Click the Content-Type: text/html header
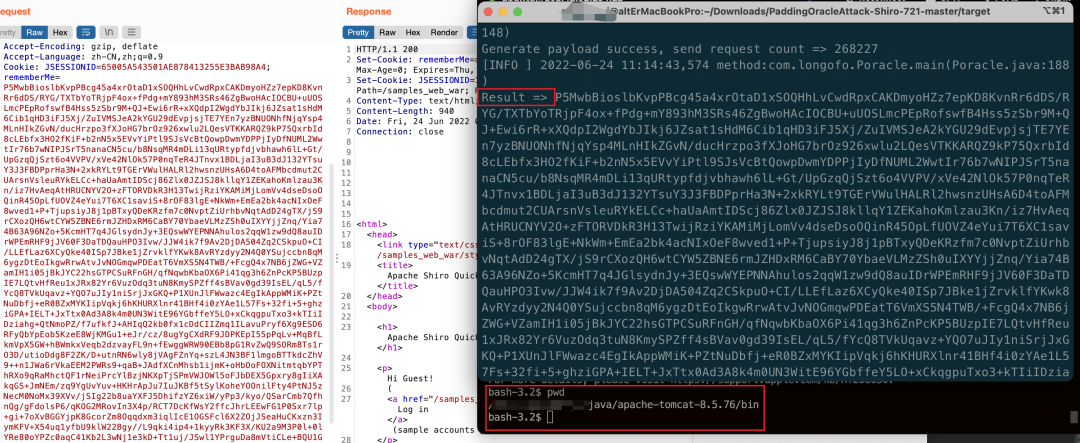This screenshot has width=1080, height=443. [x=416, y=101]
